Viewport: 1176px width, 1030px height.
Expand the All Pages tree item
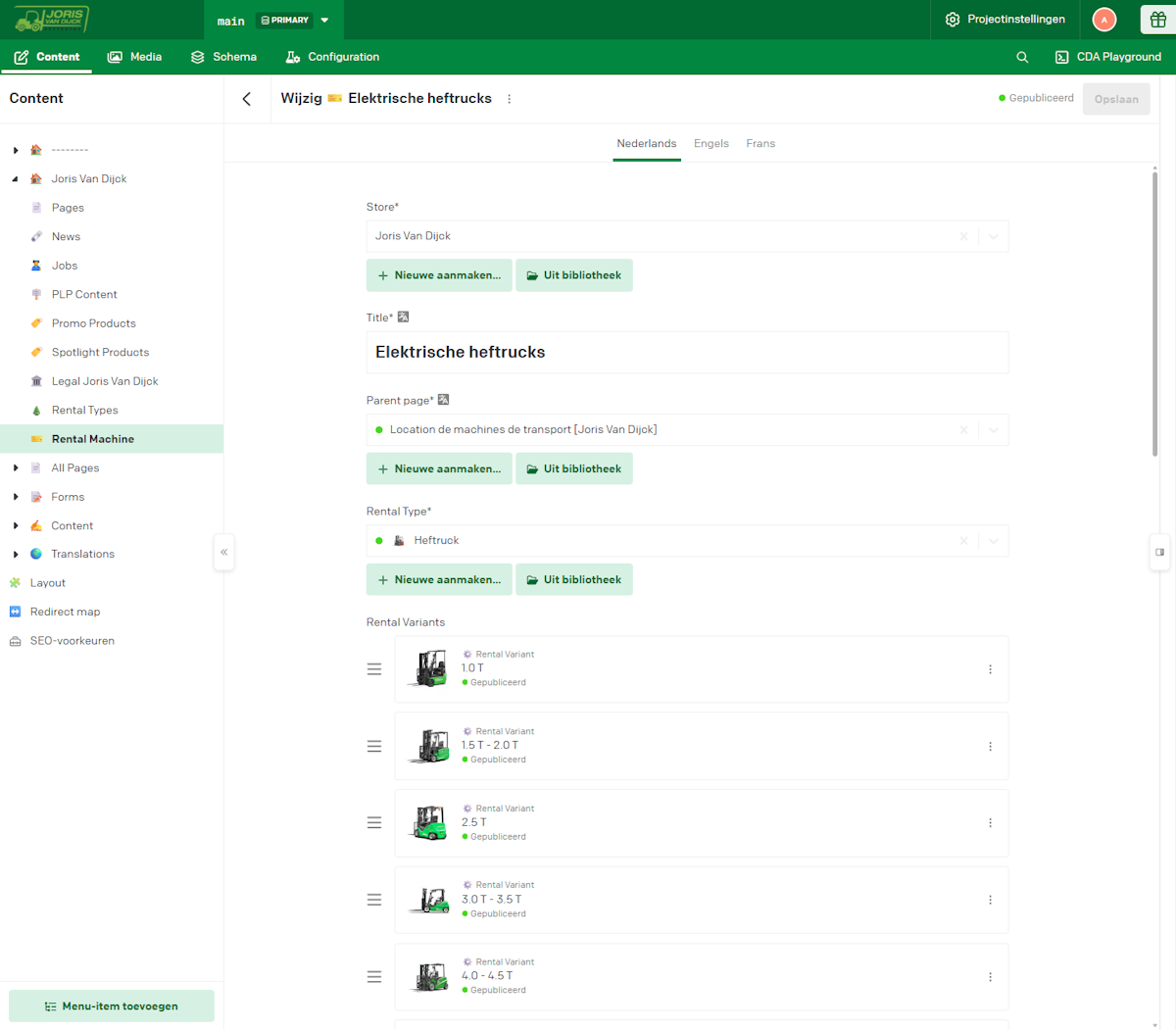(x=16, y=468)
